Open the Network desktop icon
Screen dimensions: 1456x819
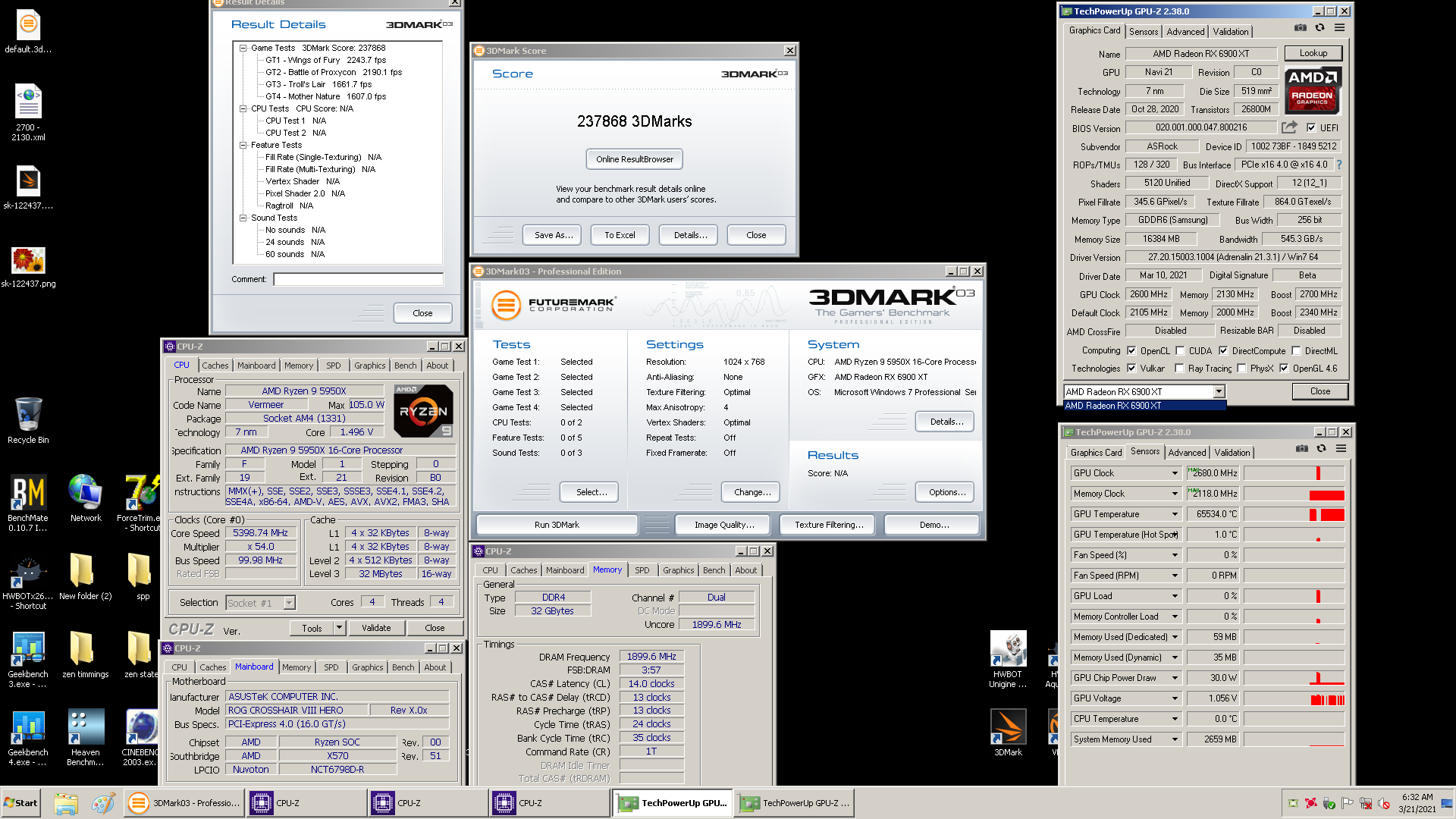(86, 497)
